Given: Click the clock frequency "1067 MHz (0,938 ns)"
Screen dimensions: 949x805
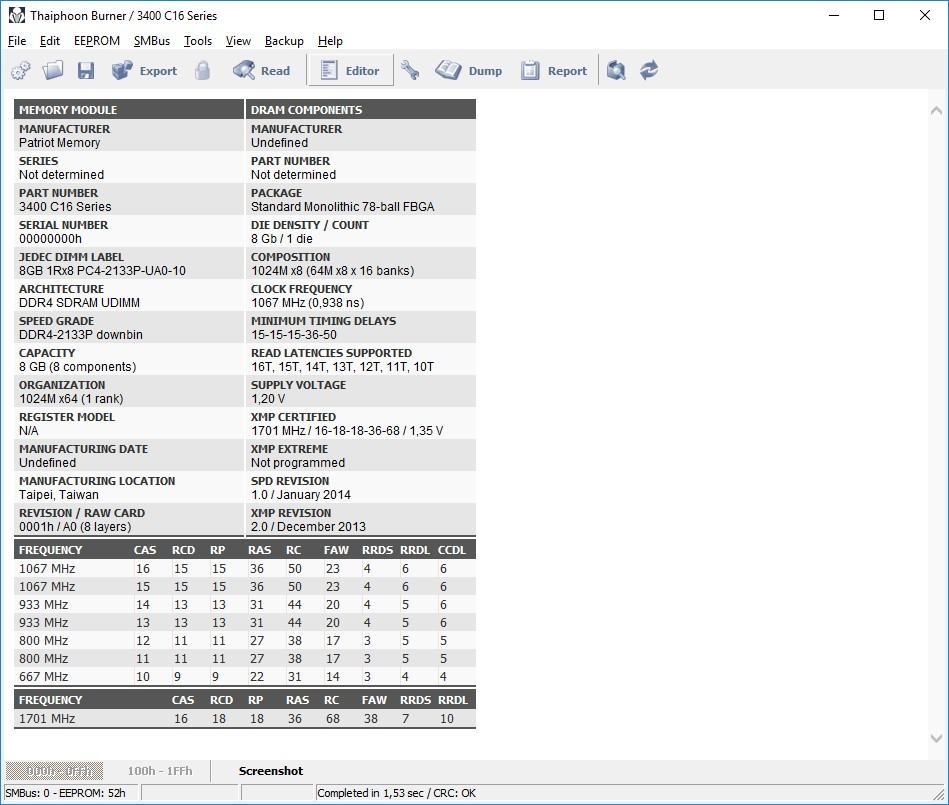Looking at the screenshot, I should coord(307,303).
